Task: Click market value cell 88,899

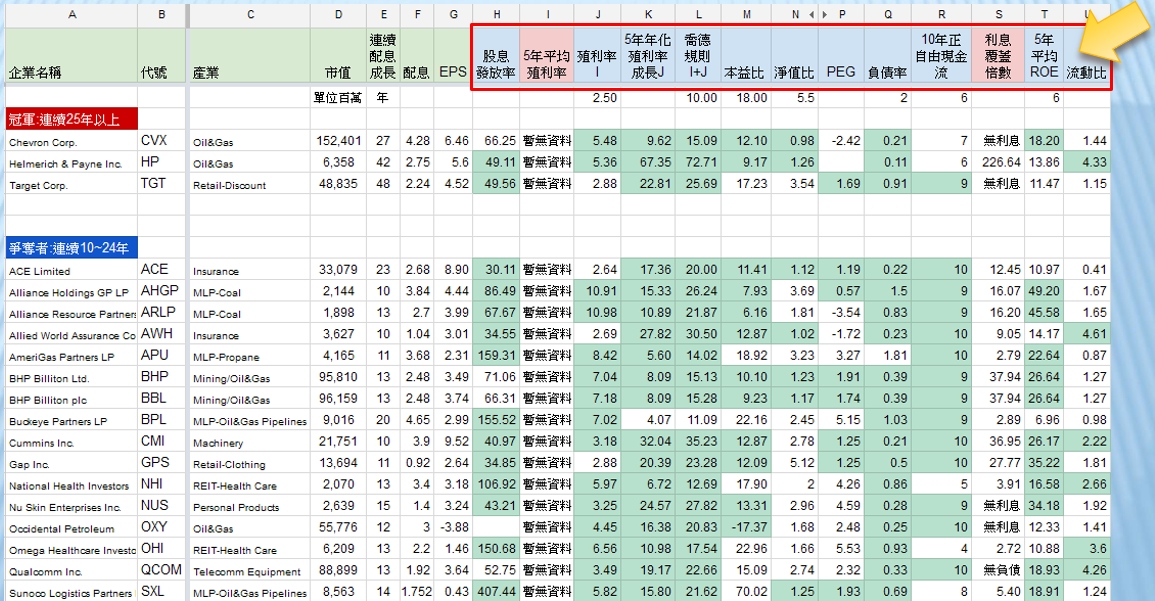Action: click(338, 570)
